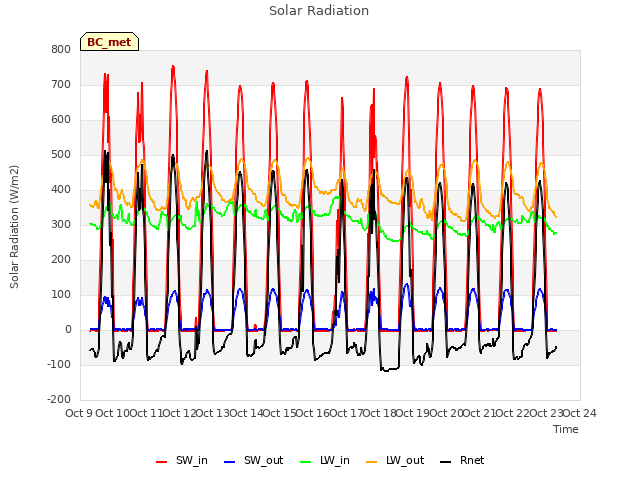Click the -200 y-axis tick label
The height and width of the screenshot is (480, 640).
[x=59, y=400]
